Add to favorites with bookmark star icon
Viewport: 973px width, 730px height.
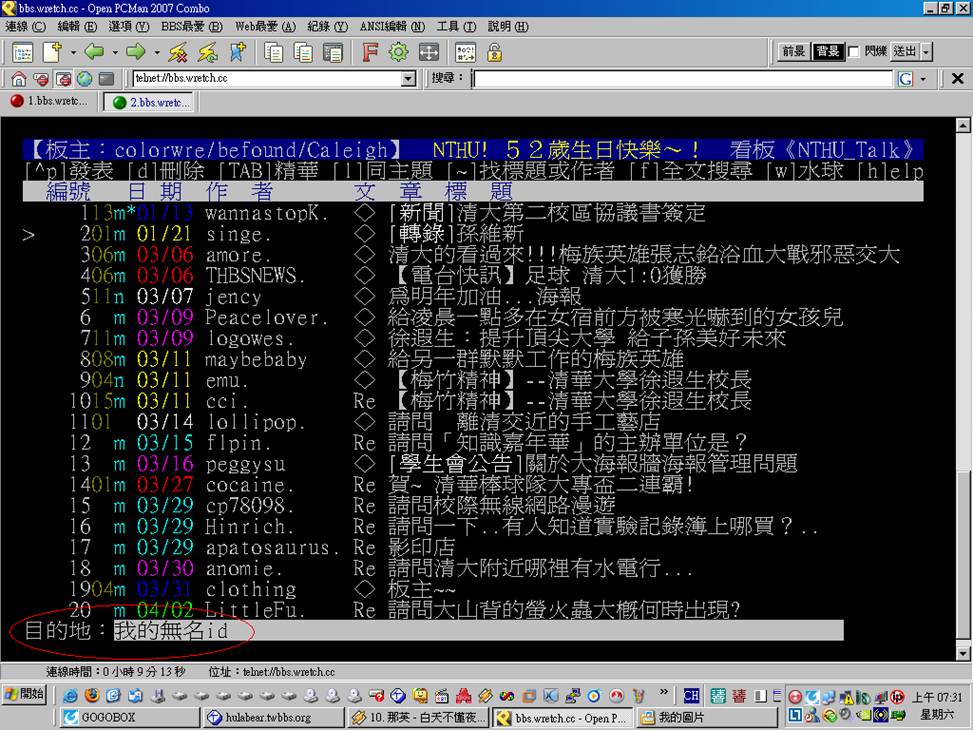237,52
